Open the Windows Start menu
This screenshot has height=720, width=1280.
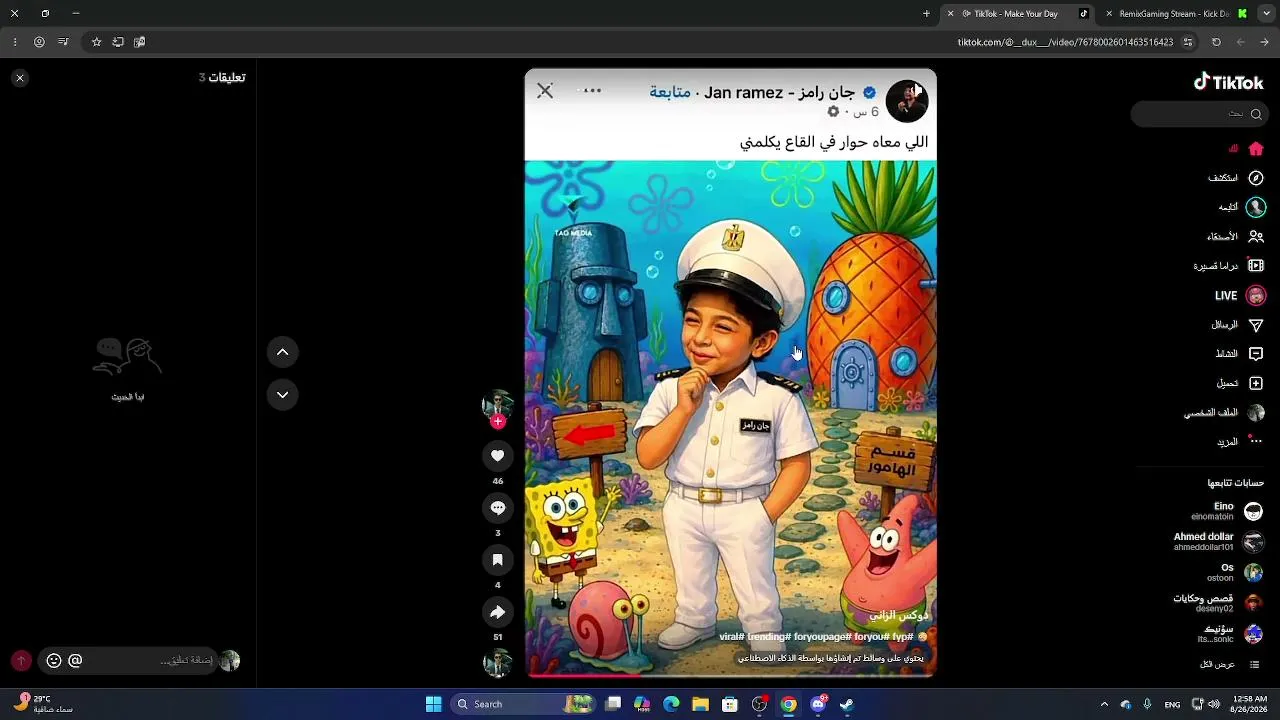(433, 704)
